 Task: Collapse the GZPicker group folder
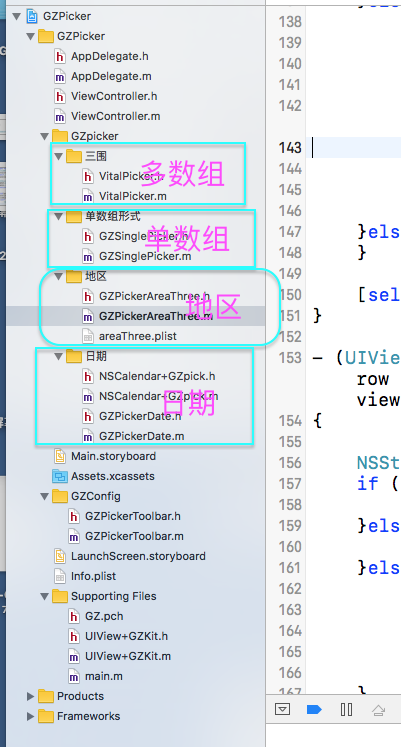pos(31,36)
